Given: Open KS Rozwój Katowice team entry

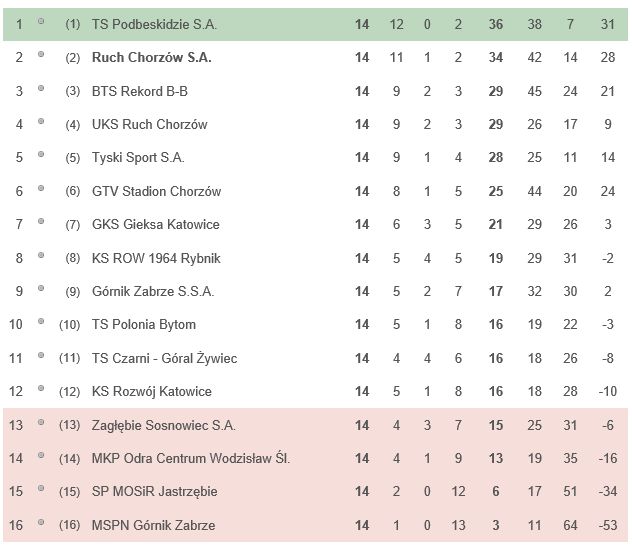Looking at the screenshot, I should [152, 391].
